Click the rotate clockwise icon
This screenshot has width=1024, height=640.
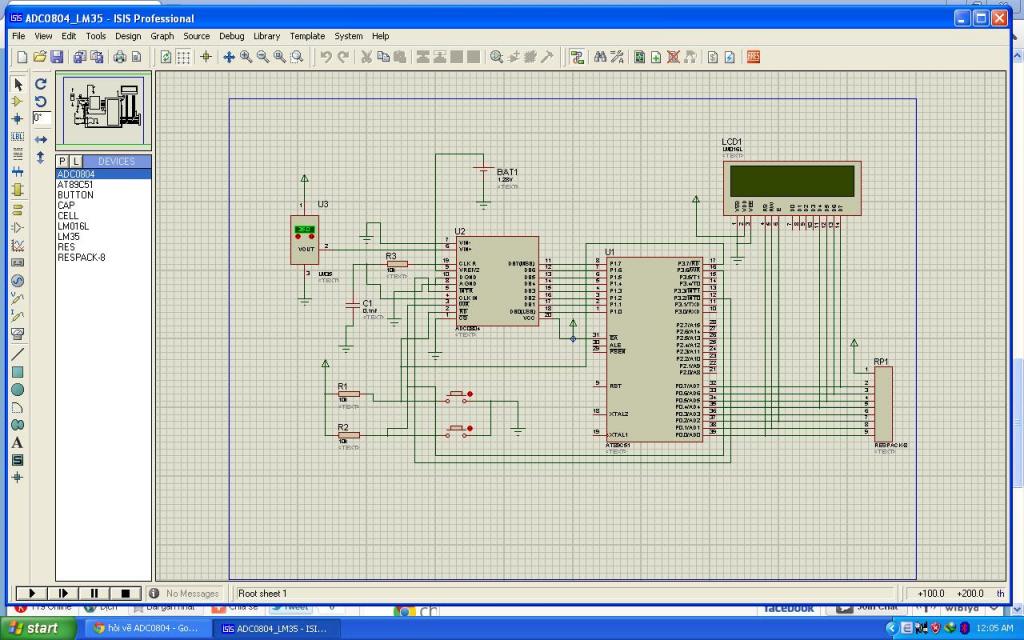click(41, 84)
